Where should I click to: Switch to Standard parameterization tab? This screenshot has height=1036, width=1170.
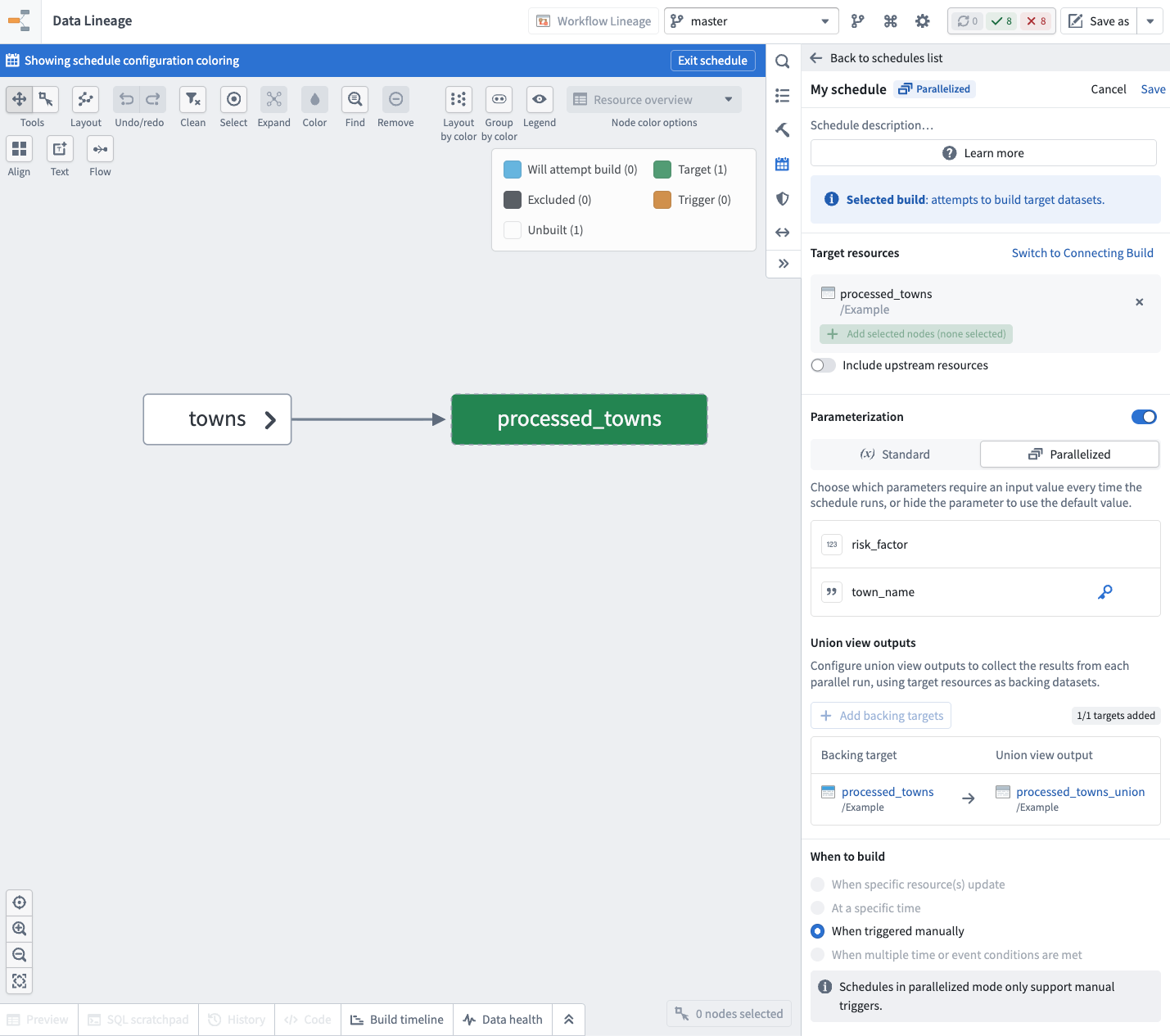point(895,455)
